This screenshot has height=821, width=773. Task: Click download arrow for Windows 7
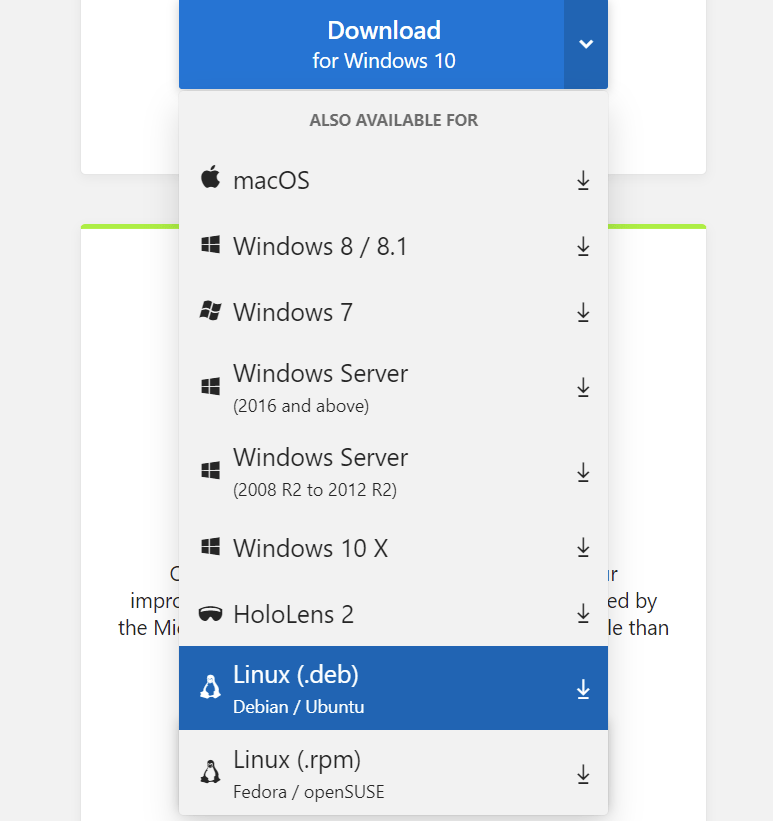(x=583, y=313)
